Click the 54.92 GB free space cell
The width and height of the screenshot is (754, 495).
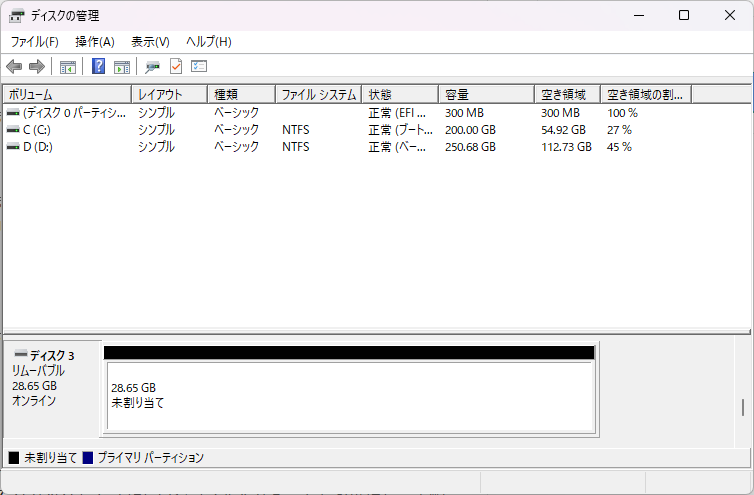(564, 130)
